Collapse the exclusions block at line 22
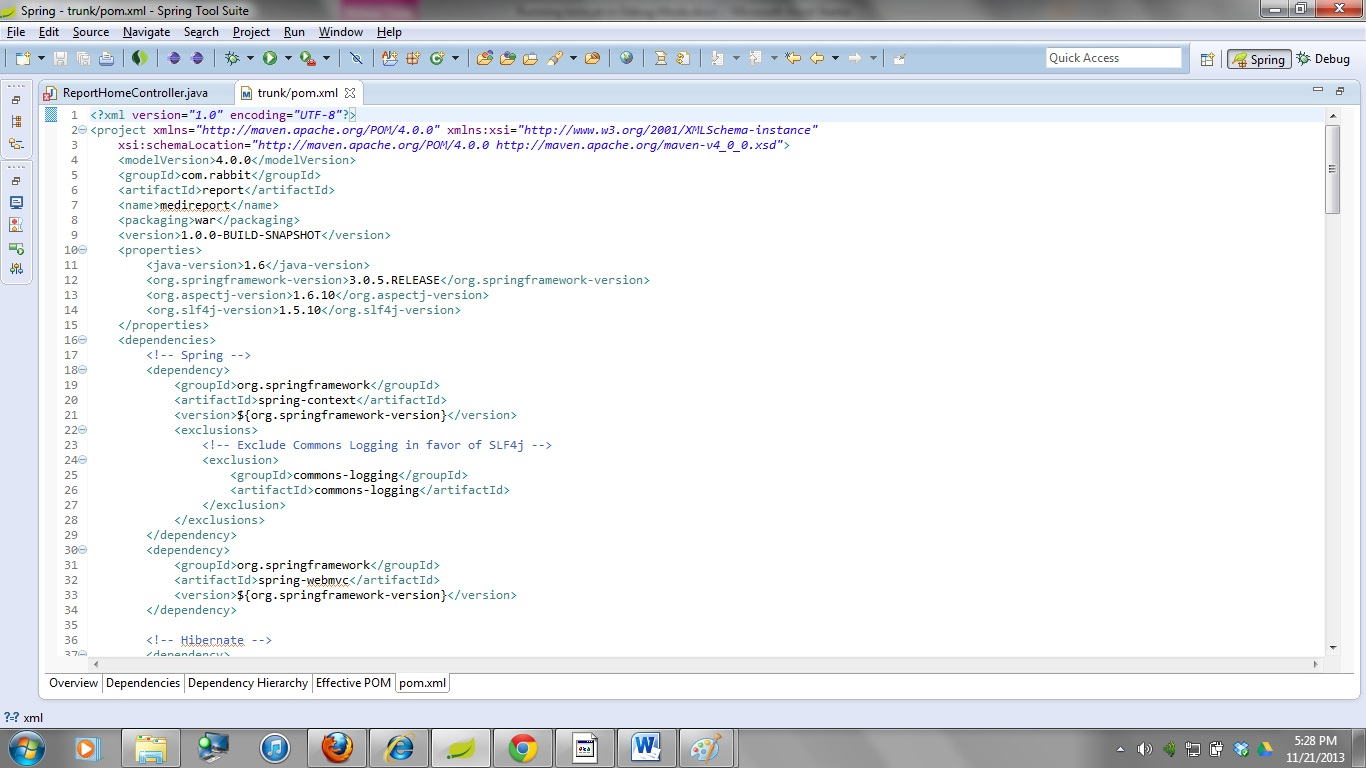1366x768 pixels. point(82,430)
